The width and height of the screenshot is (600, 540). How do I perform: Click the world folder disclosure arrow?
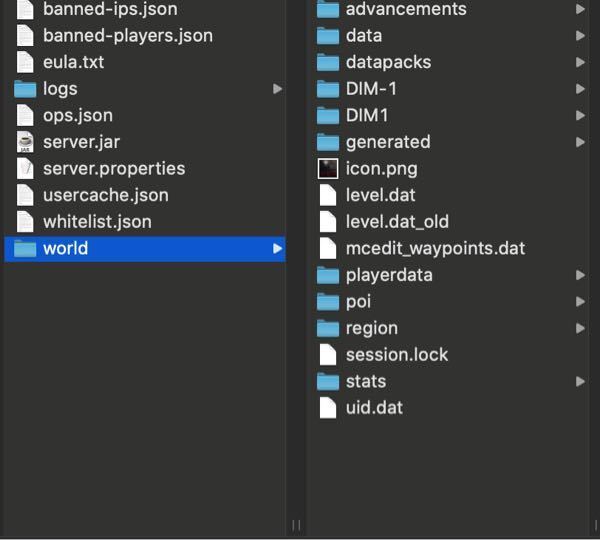(277, 248)
